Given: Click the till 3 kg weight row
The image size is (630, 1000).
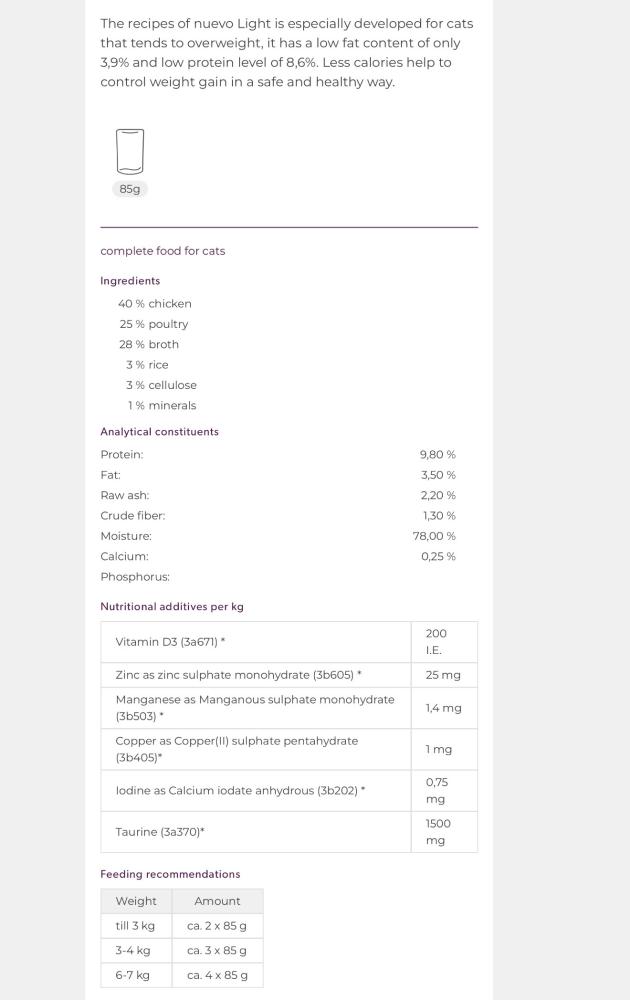Looking at the screenshot, I should pos(182,925).
